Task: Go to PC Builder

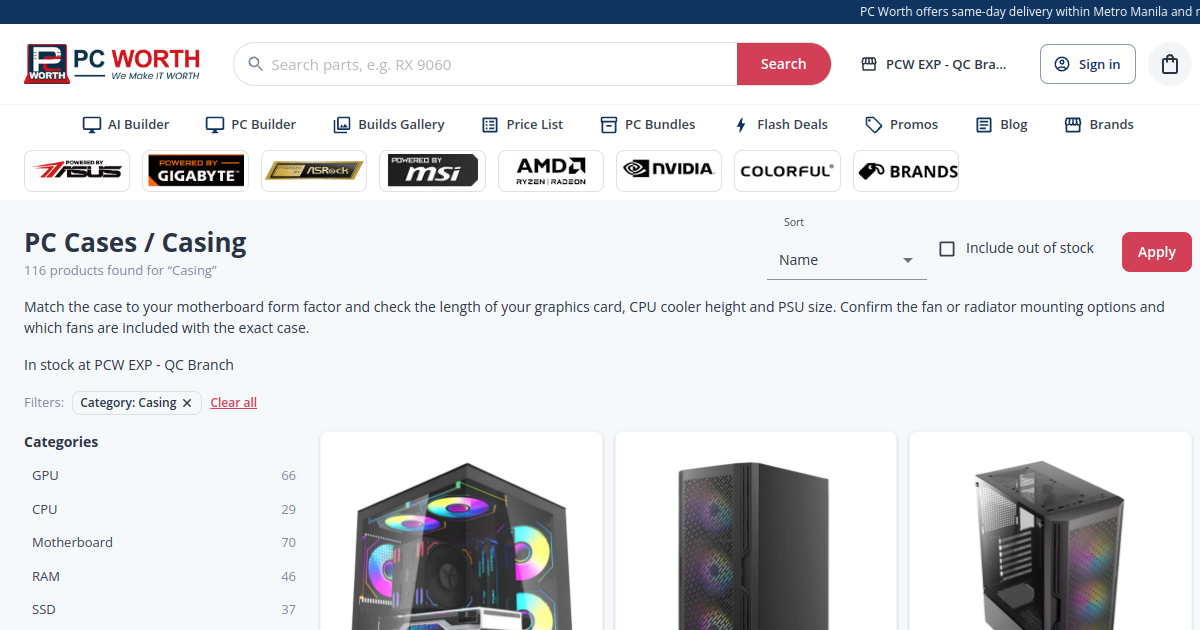Action: pyautogui.click(x=251, y=125)
